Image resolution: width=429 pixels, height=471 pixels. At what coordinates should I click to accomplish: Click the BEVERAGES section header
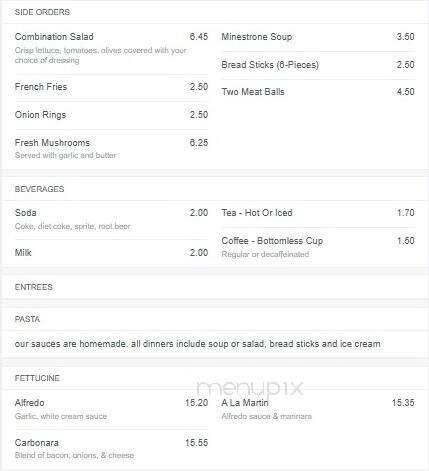pos(39,189)
